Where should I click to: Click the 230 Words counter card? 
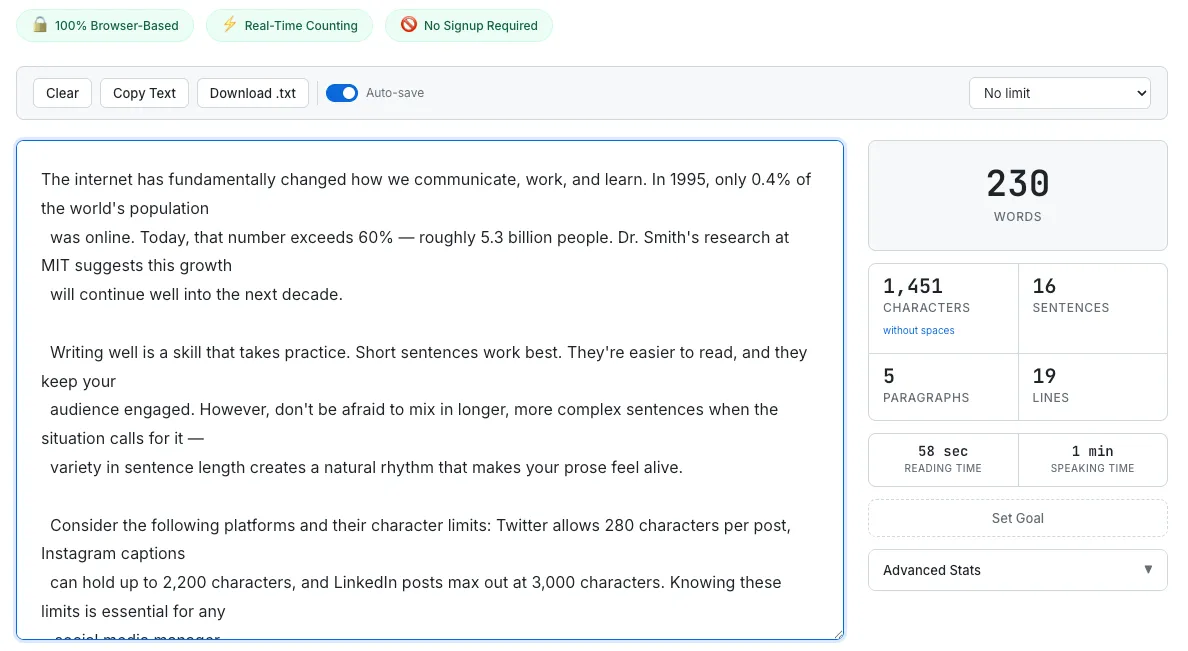pyautogui.click(x=1017, y=194)
